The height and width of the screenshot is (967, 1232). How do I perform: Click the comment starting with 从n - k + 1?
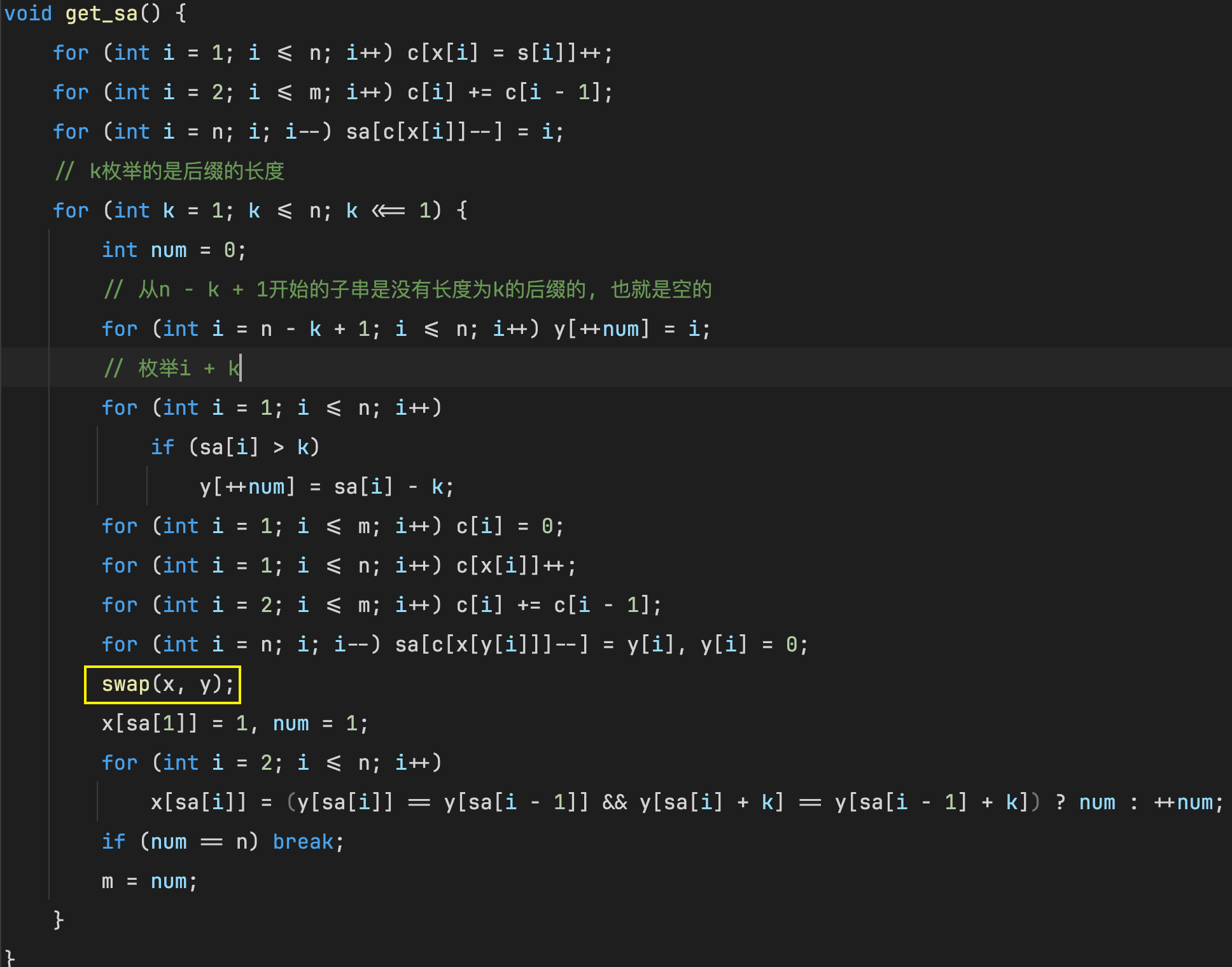tap(407, 289)
